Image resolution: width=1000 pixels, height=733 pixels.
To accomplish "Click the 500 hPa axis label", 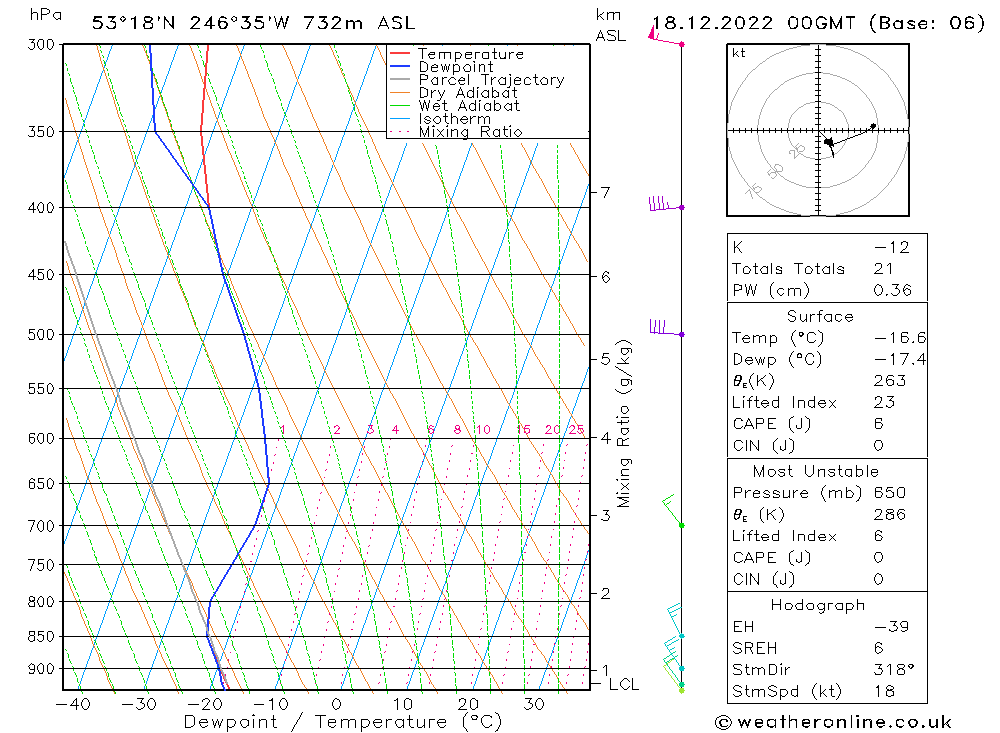I will pyautogui.click(x=42, y=334).
